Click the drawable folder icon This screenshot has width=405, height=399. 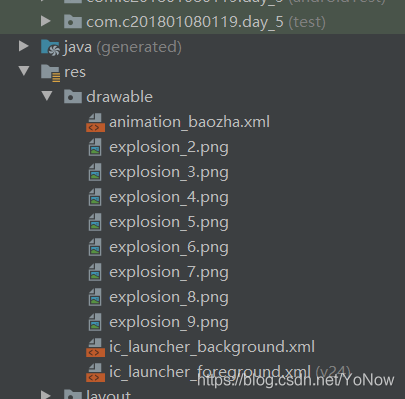pos(73,97)
